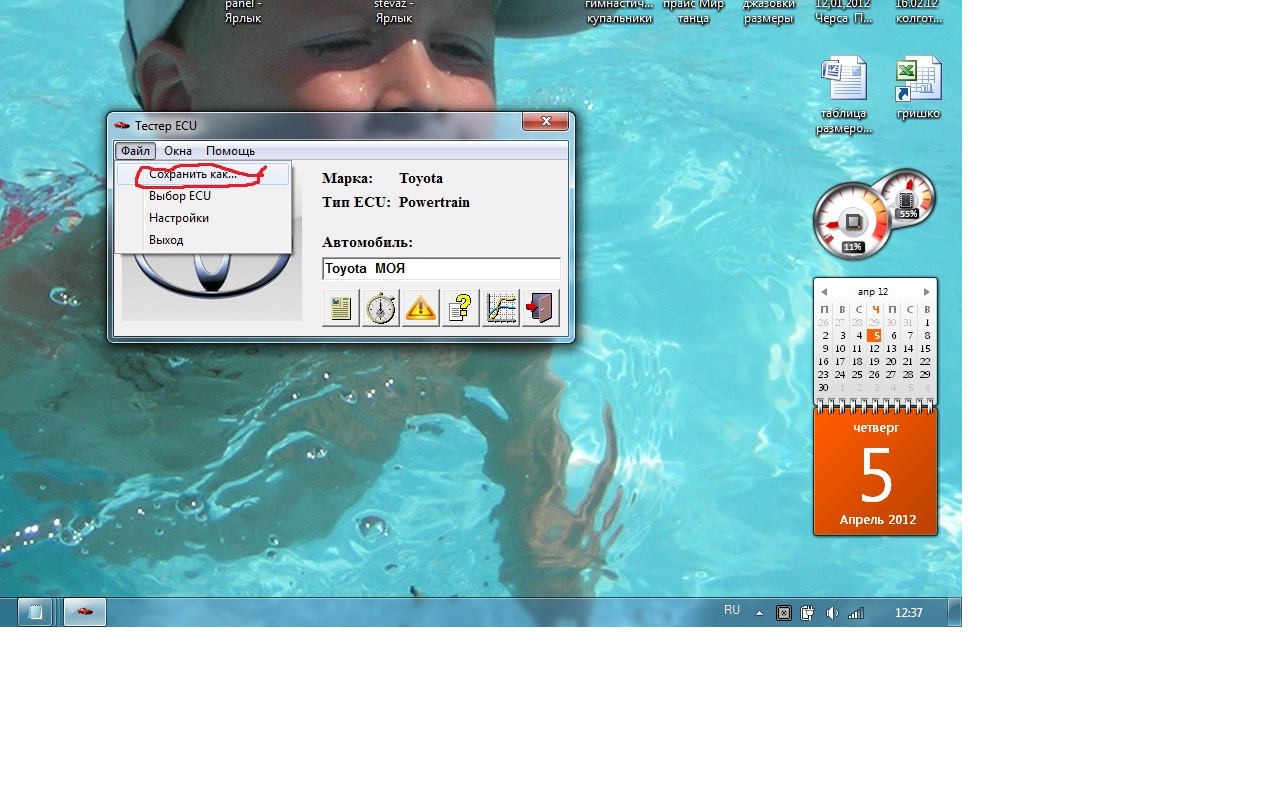Click the exit door icon
Screen dimensions: 1280x800
pyautogui.click(x=541, y=308)
